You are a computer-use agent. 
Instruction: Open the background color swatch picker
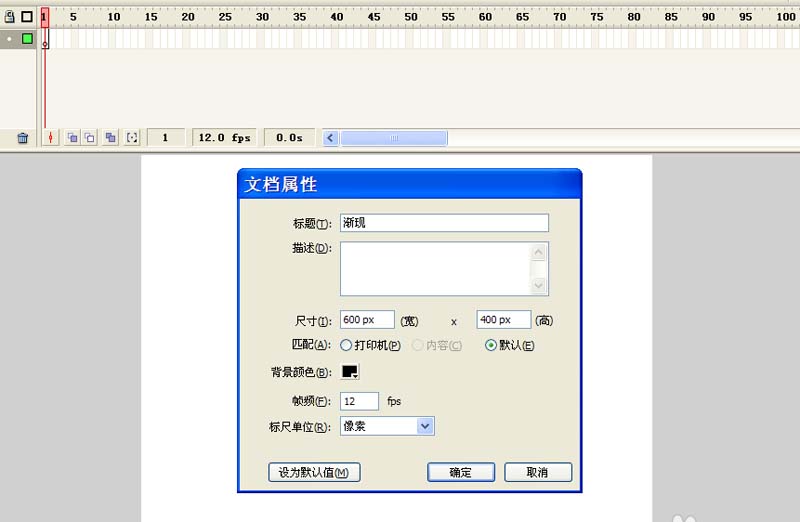[350, 372]
